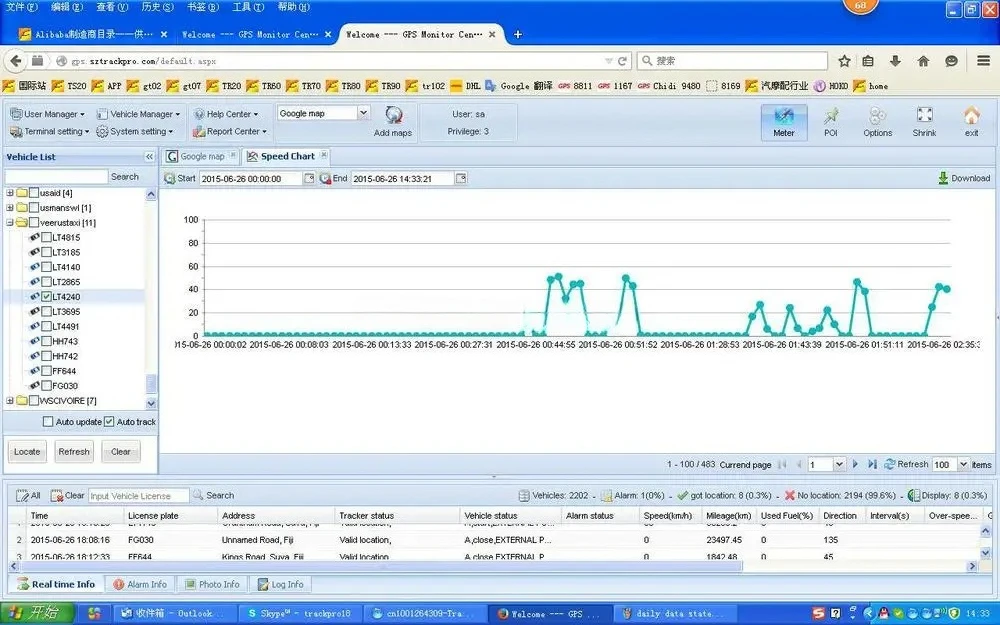1000x625 pixels.
Task: Click the exit home icon
Action: tap(971, 121)
